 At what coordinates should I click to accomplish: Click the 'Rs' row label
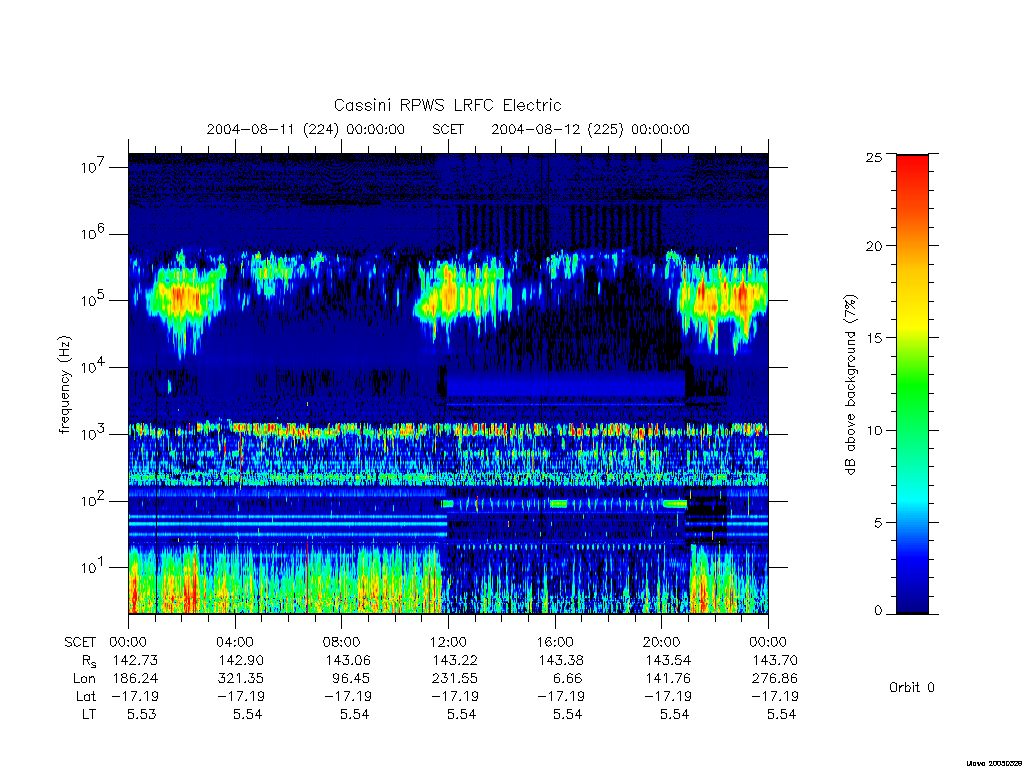[x=89, y=661]
